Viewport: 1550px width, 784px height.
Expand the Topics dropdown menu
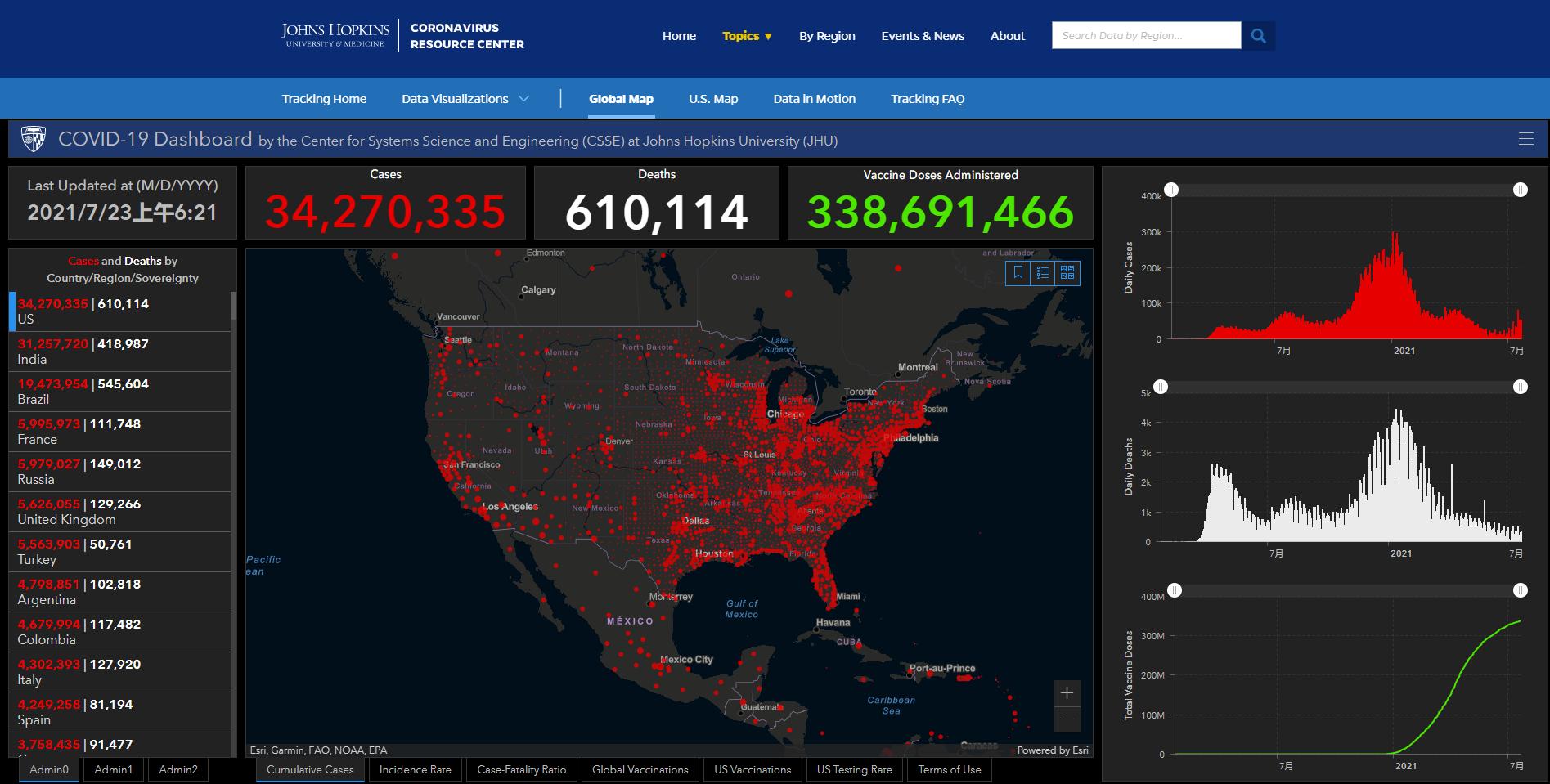click(747, 36)
